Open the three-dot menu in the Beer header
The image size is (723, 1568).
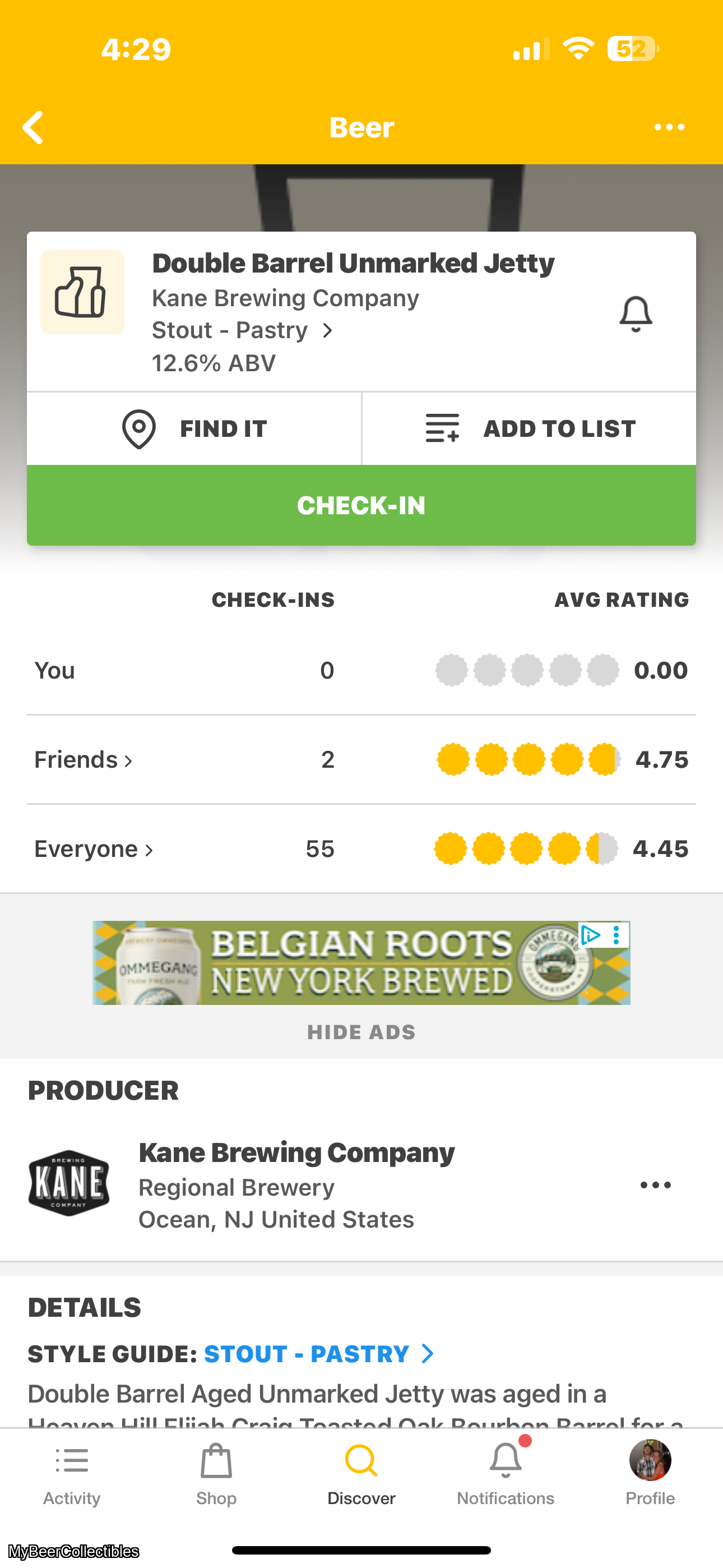[x=669, y=127]
